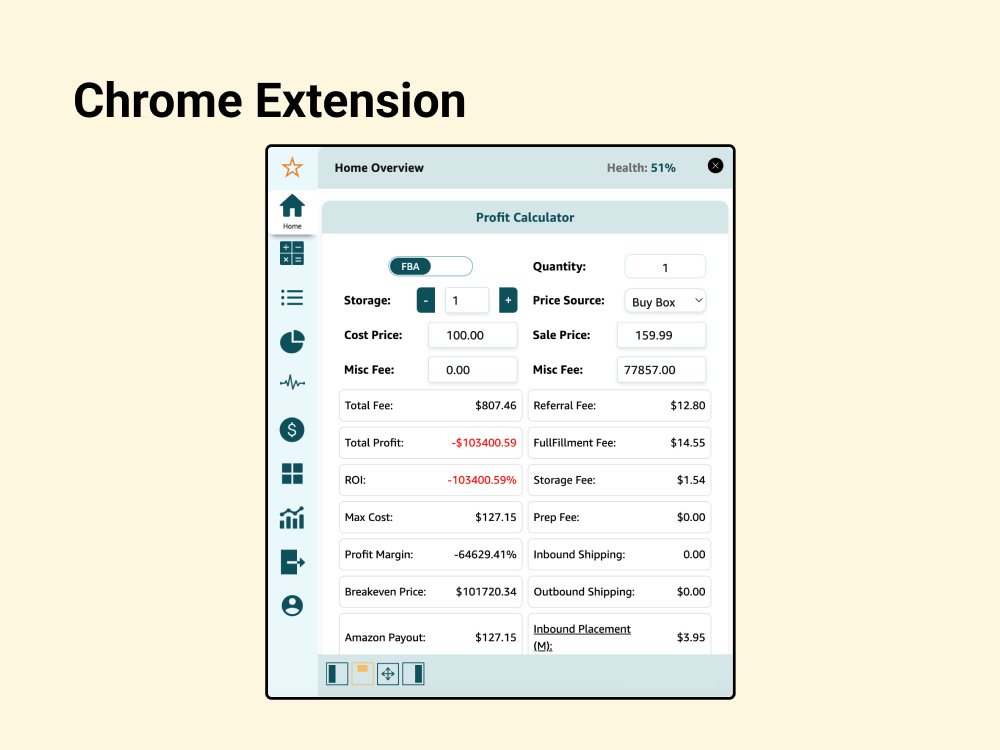Click the left Misc Fee 0.00 field
Screen dimensions: 1000x750
coord(473,370)
